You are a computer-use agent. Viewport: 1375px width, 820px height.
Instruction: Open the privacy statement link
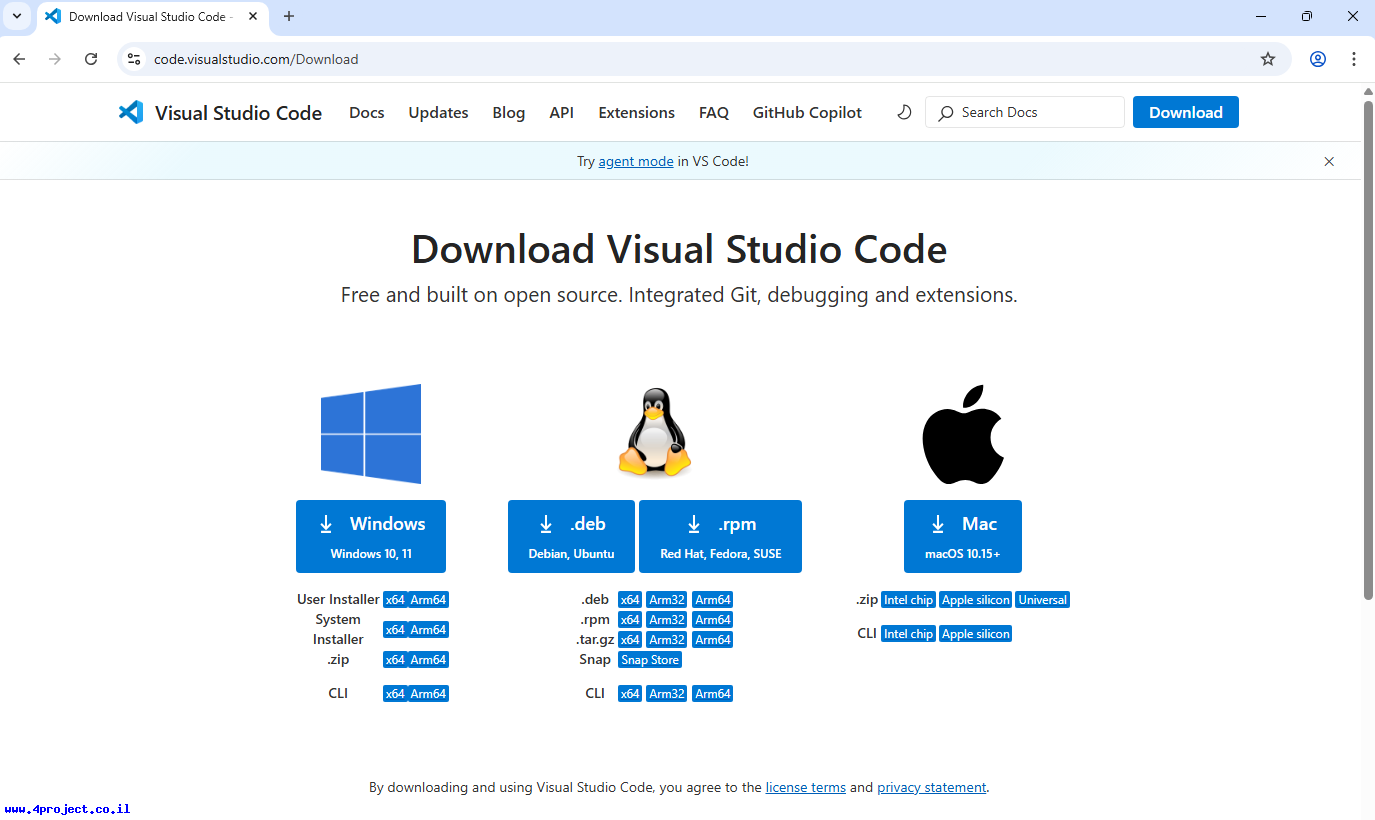(932, 787)
